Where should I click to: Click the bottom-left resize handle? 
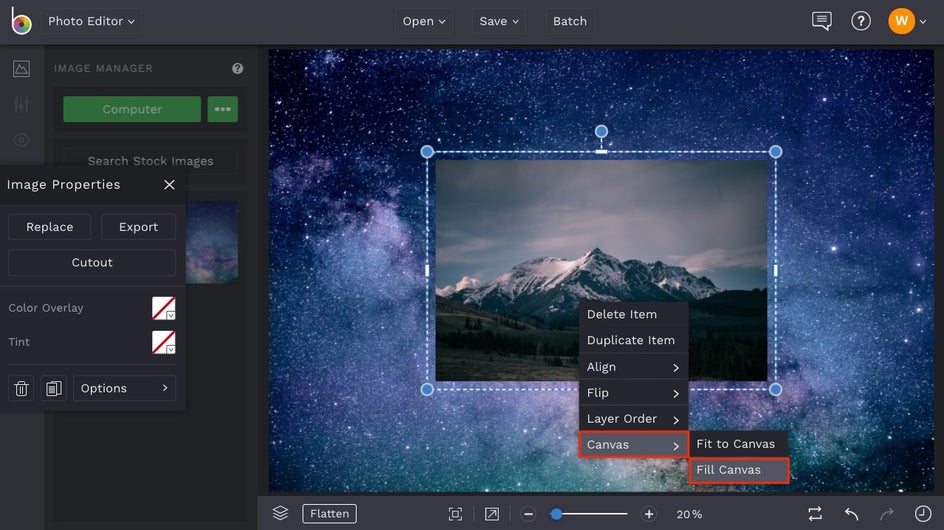click(427, 390)
